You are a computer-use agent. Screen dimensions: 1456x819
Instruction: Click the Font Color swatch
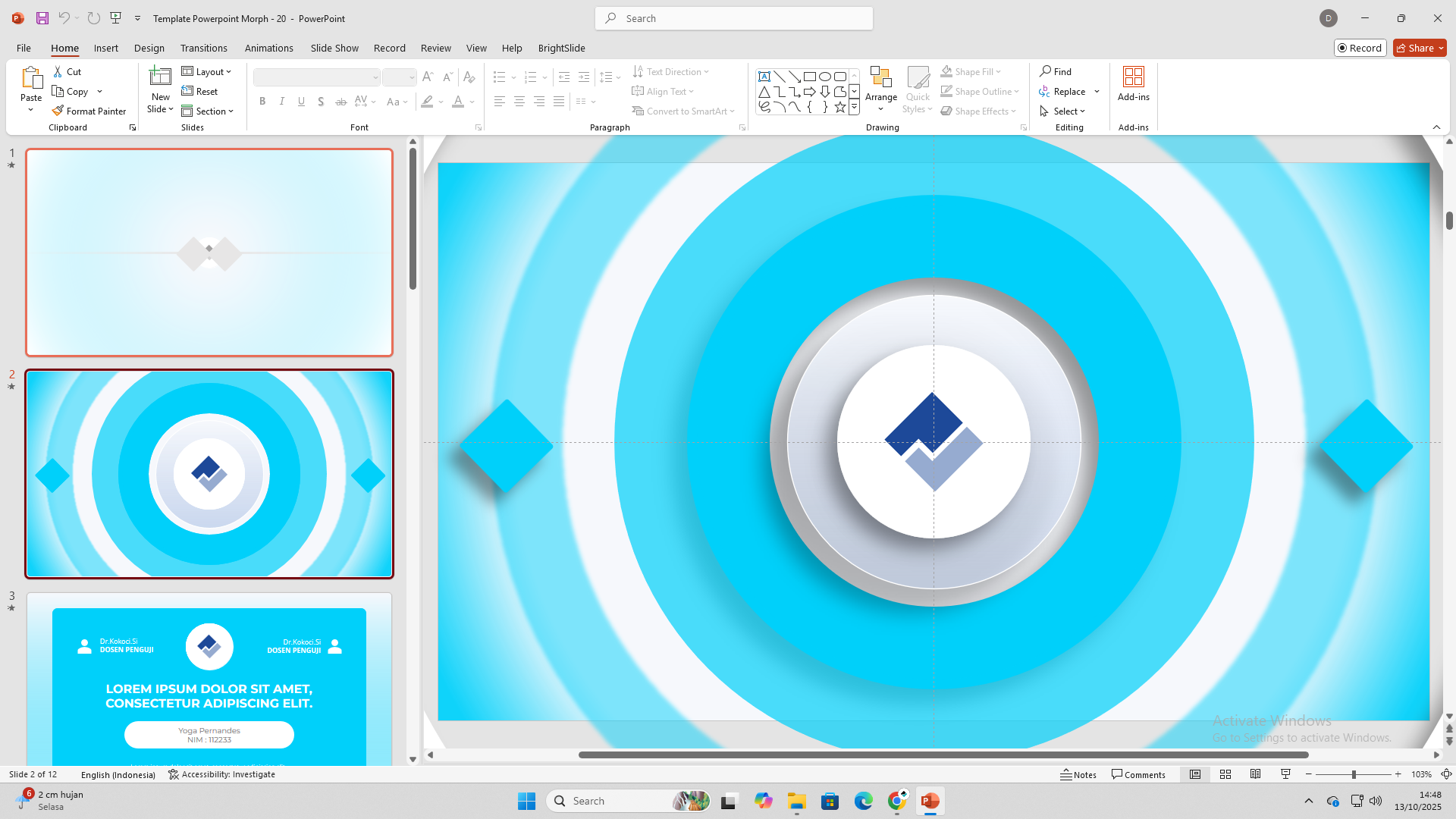458,101
